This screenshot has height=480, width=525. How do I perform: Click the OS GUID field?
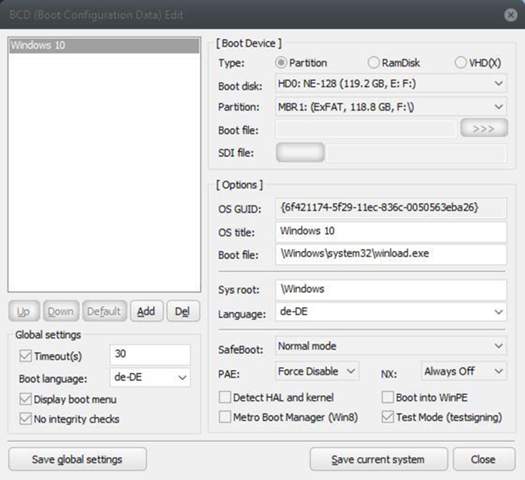(x=390, y=208)
